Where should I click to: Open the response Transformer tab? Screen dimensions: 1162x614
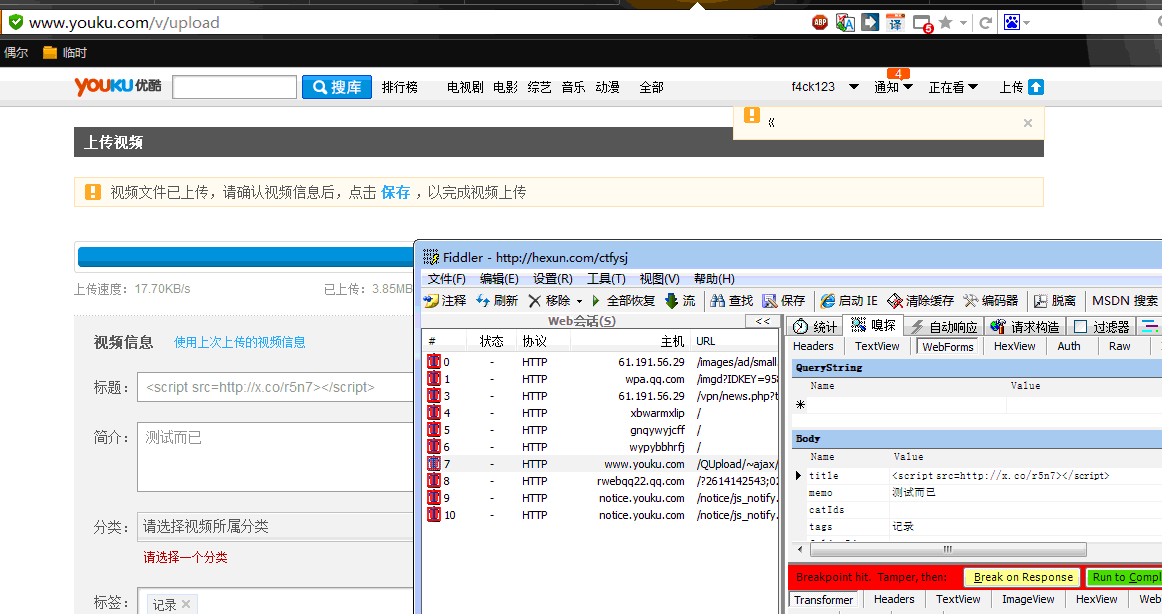823,600
